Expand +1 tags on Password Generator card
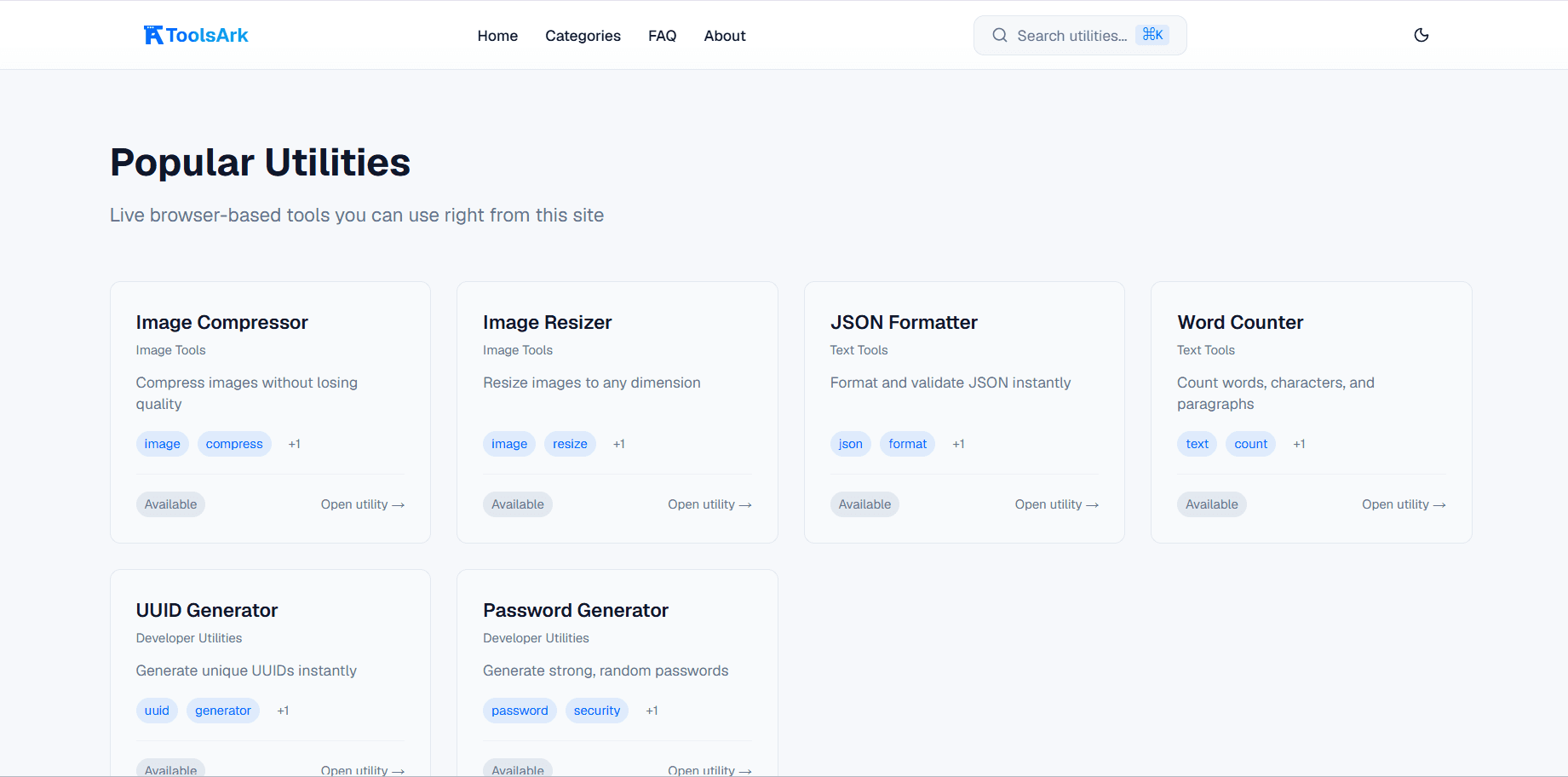Screen dimensions: 1568x777 [x=652, y=711]
